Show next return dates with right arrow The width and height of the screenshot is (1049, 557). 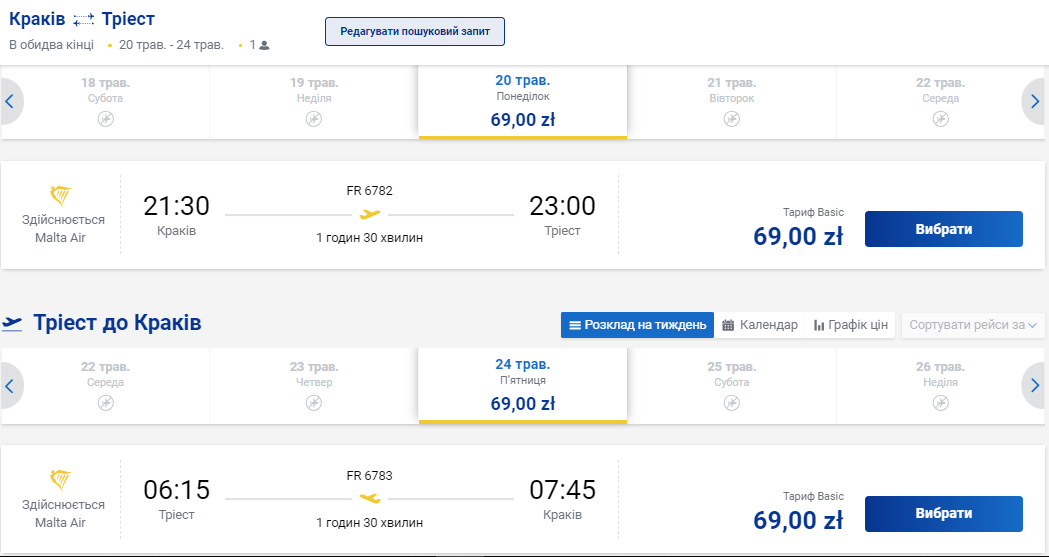[x=1035, y=385]
